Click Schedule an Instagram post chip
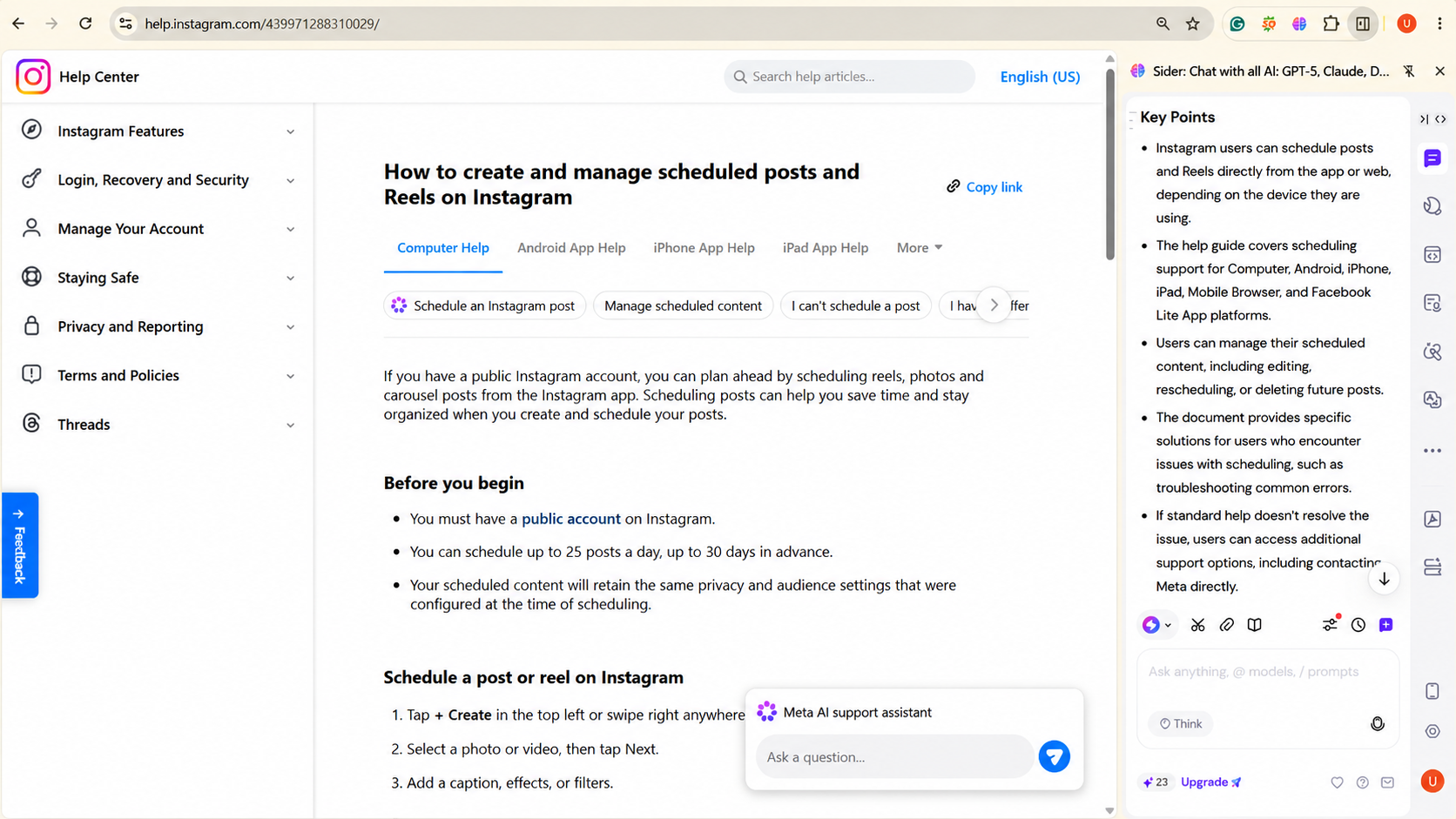Viewport: 1456px width, 819px height. 484,305
